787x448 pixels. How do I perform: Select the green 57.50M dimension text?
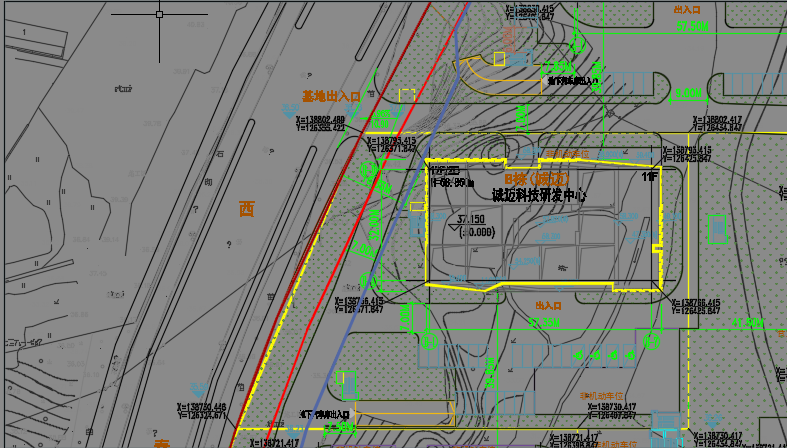point(692,27)
